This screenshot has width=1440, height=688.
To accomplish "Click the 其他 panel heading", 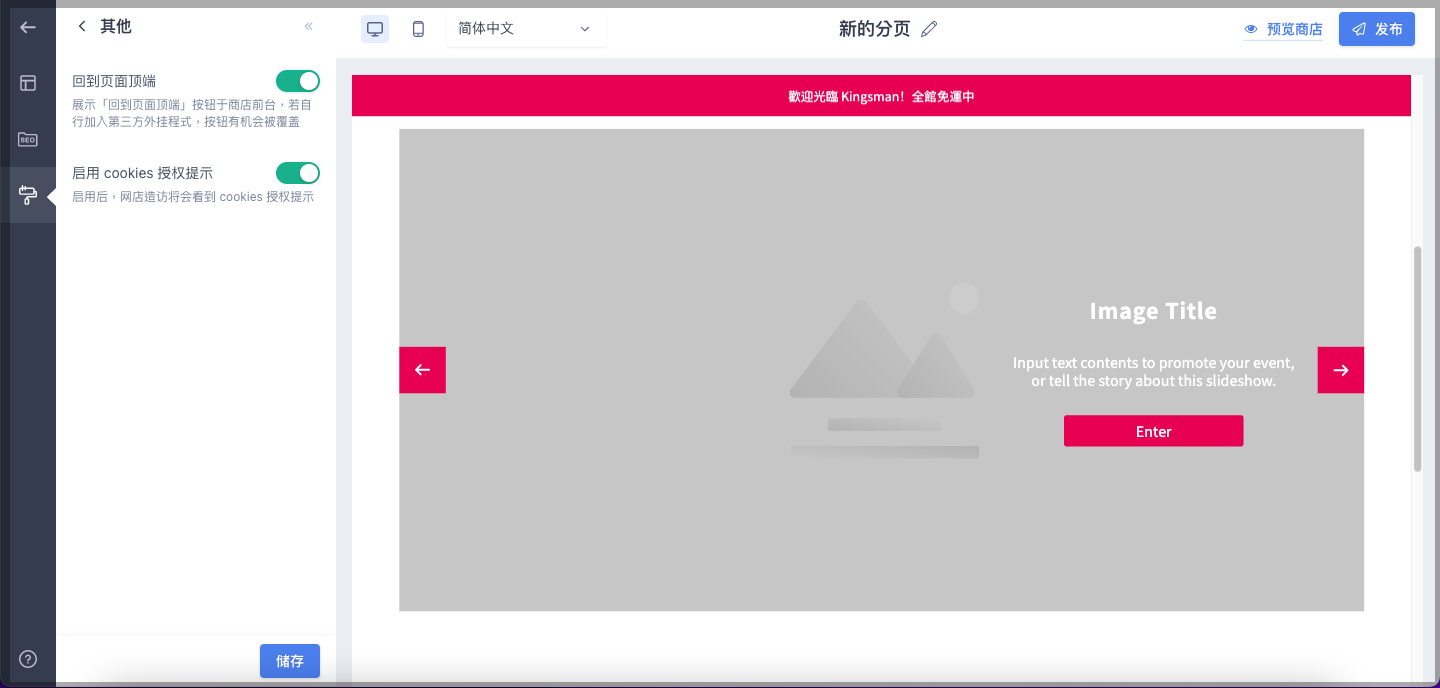I will [x=116, y=27].
